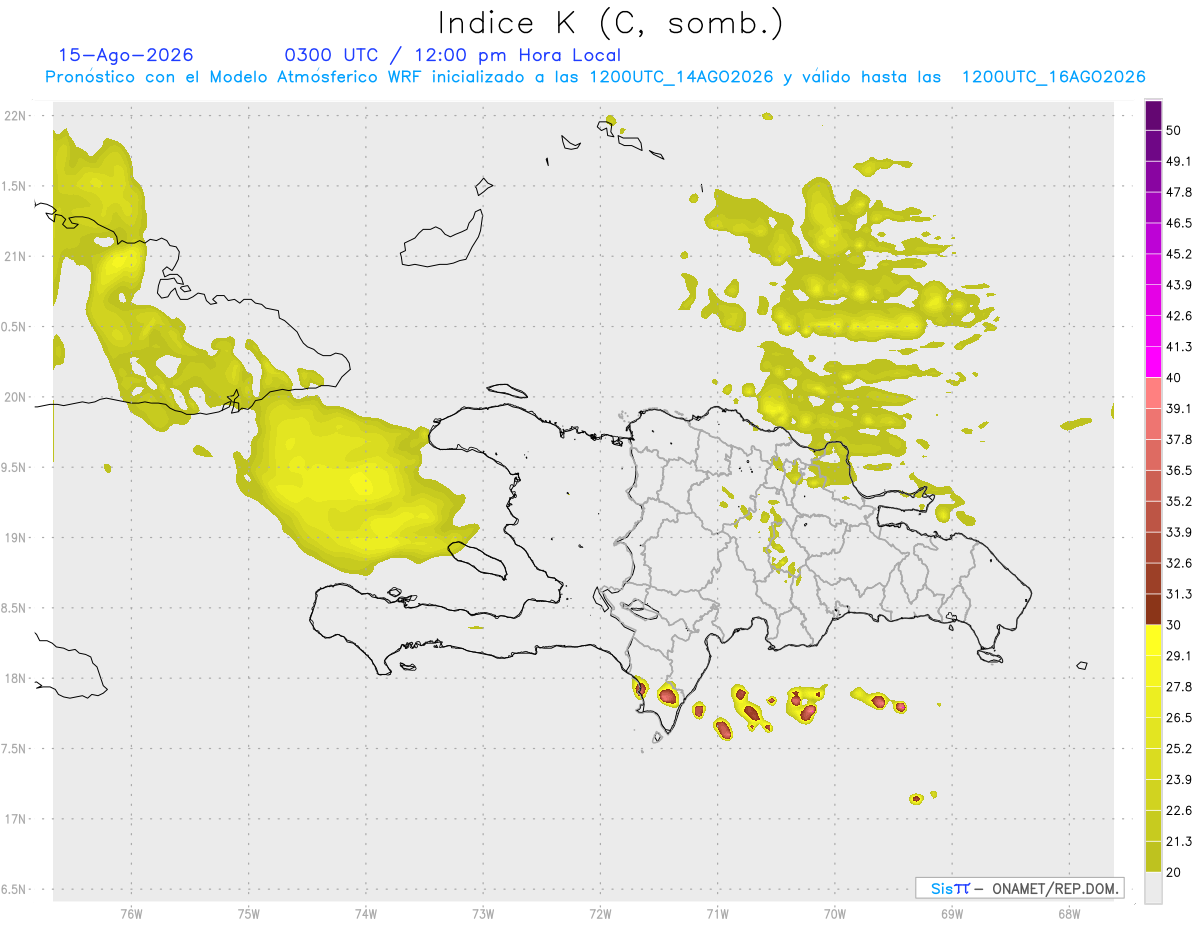
Task: Click the "69W" longitude label
Action: (x=951, y=914)
